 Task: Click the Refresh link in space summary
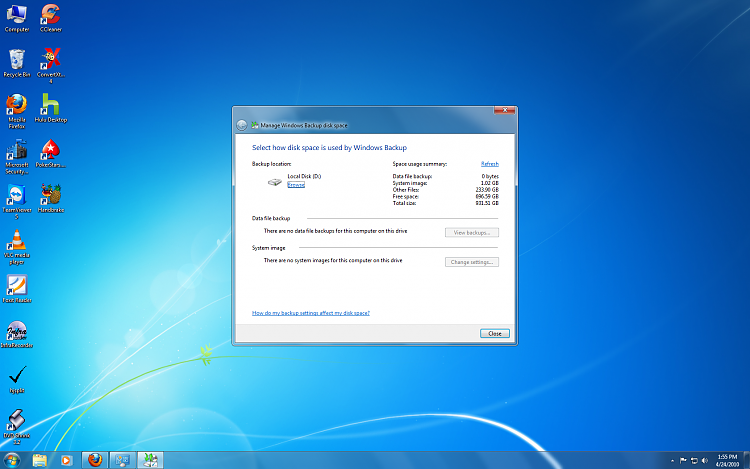coord(489,164)
